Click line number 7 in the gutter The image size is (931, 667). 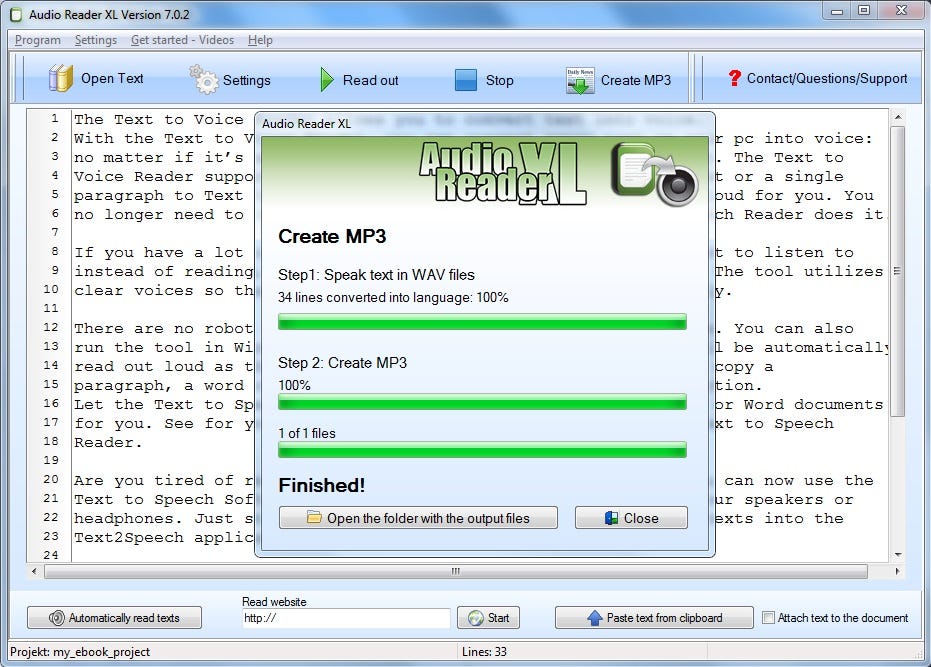[55, 232]
